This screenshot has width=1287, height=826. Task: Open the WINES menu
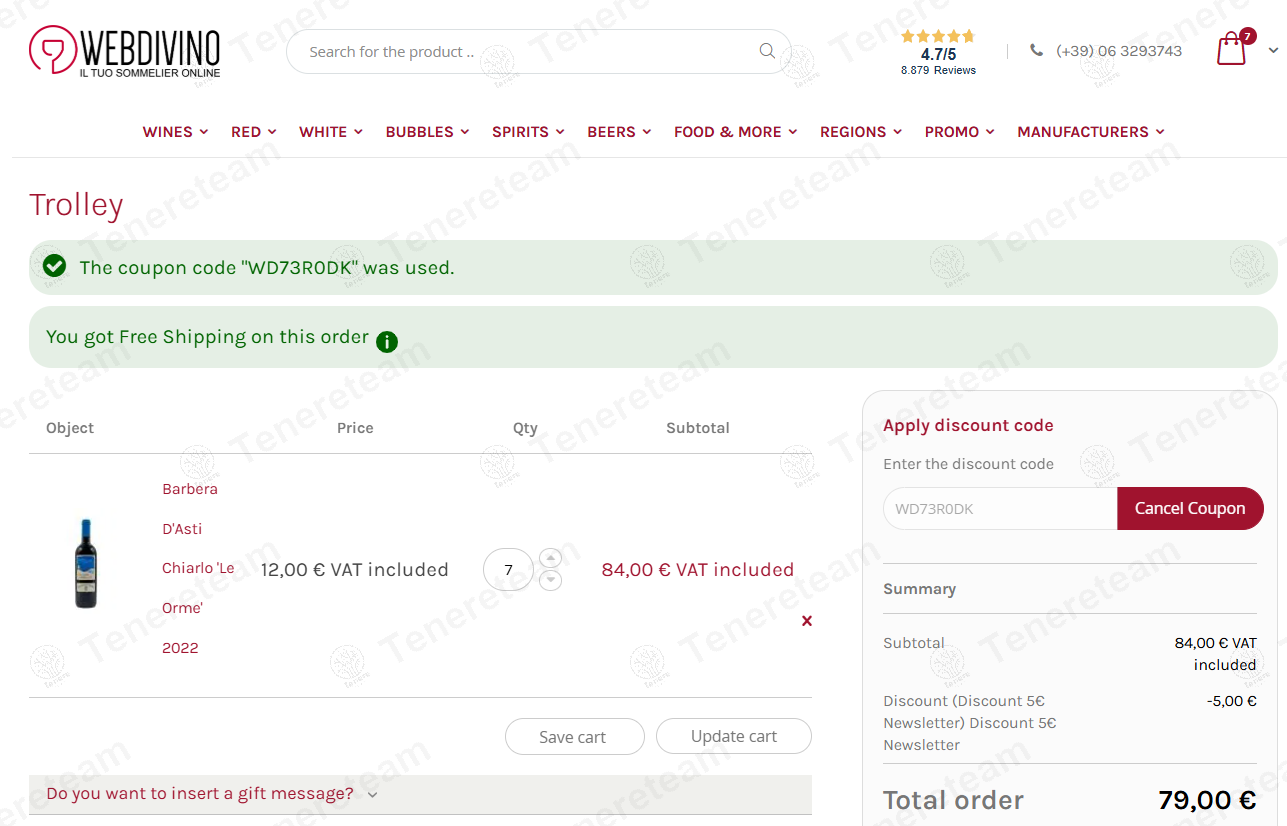coord(175,132)
